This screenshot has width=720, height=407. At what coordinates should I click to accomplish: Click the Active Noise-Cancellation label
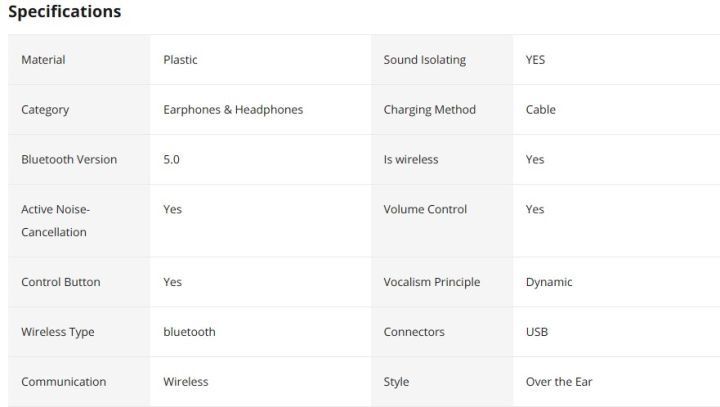pyautogui.click(x=55, y=221)
